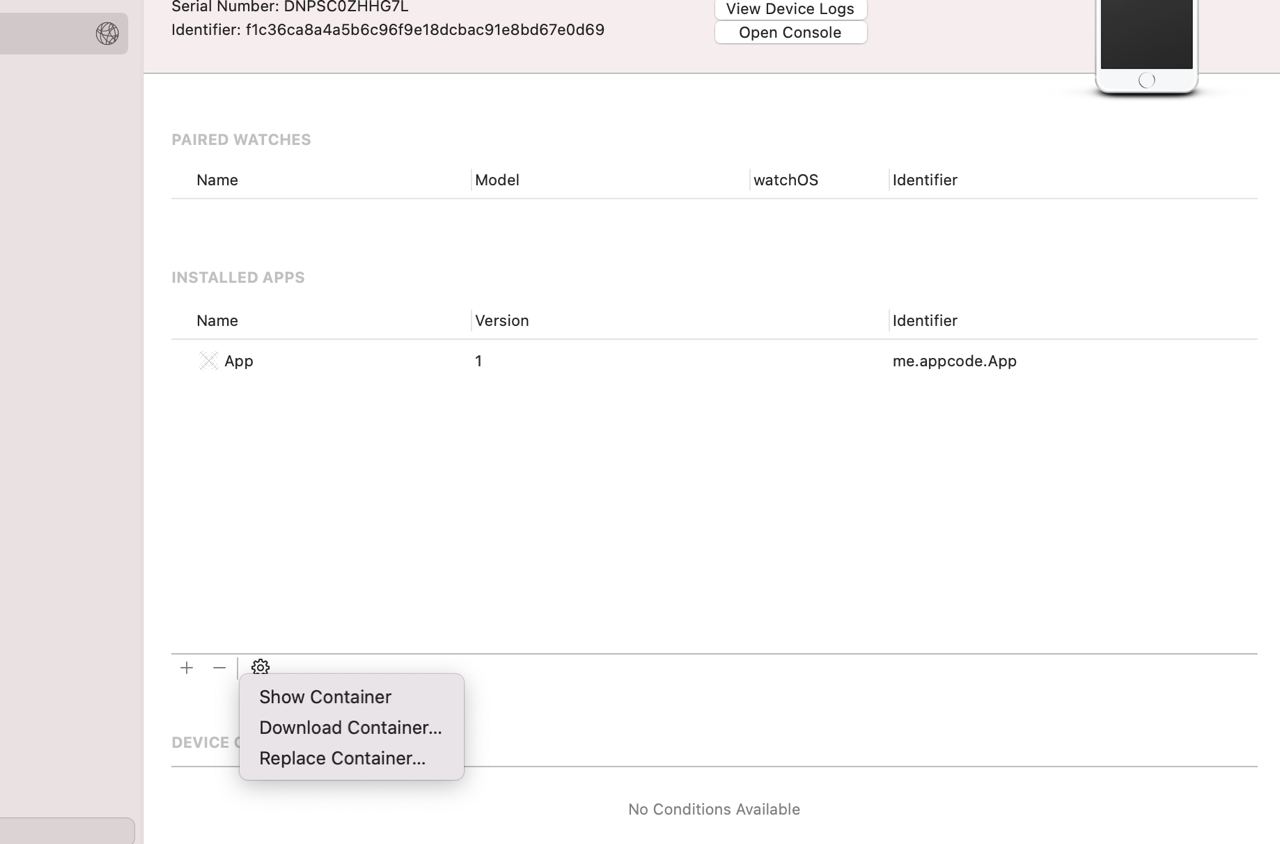Click the Serial Number text
This screenshot has height=844, width=1280.
coord(290,7)
